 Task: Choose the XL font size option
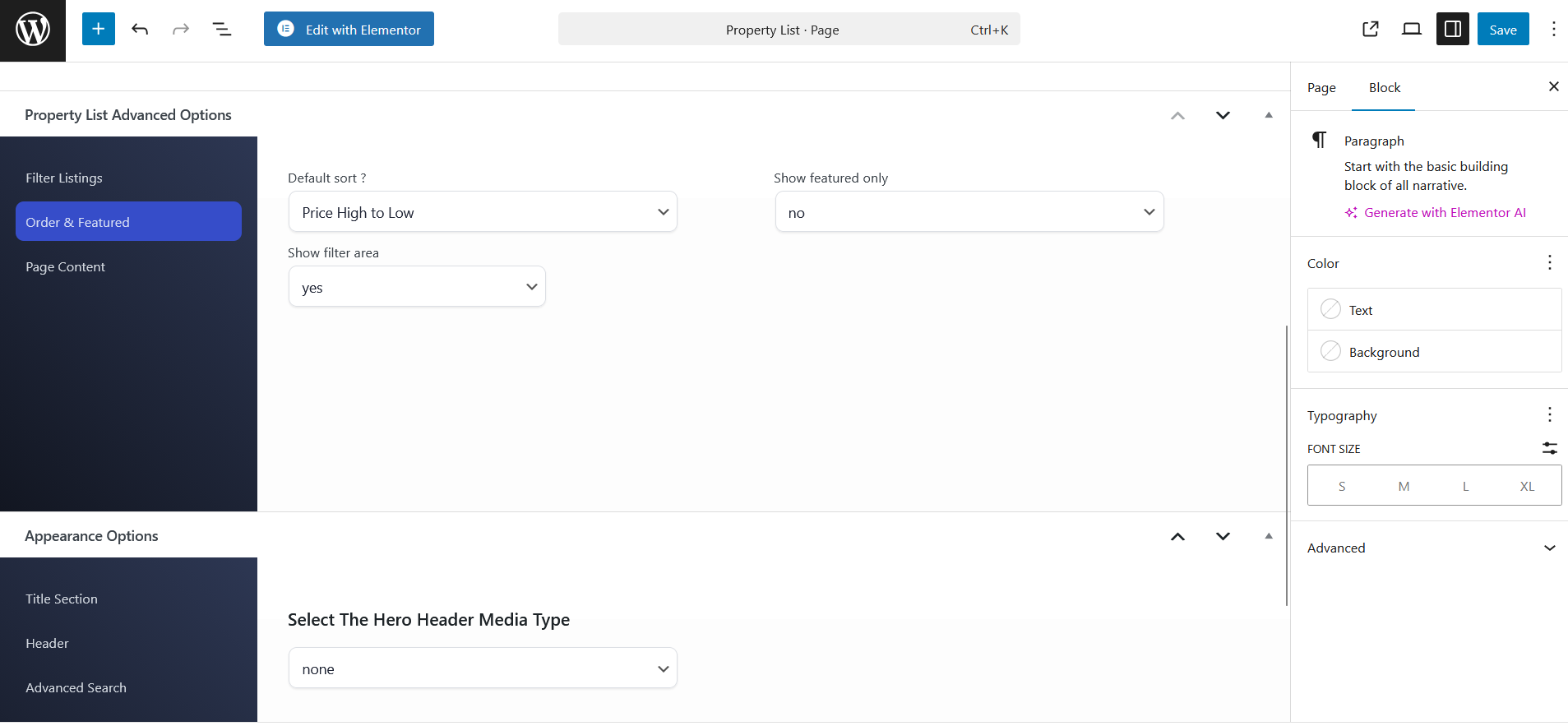click(x=1527, y=486)
